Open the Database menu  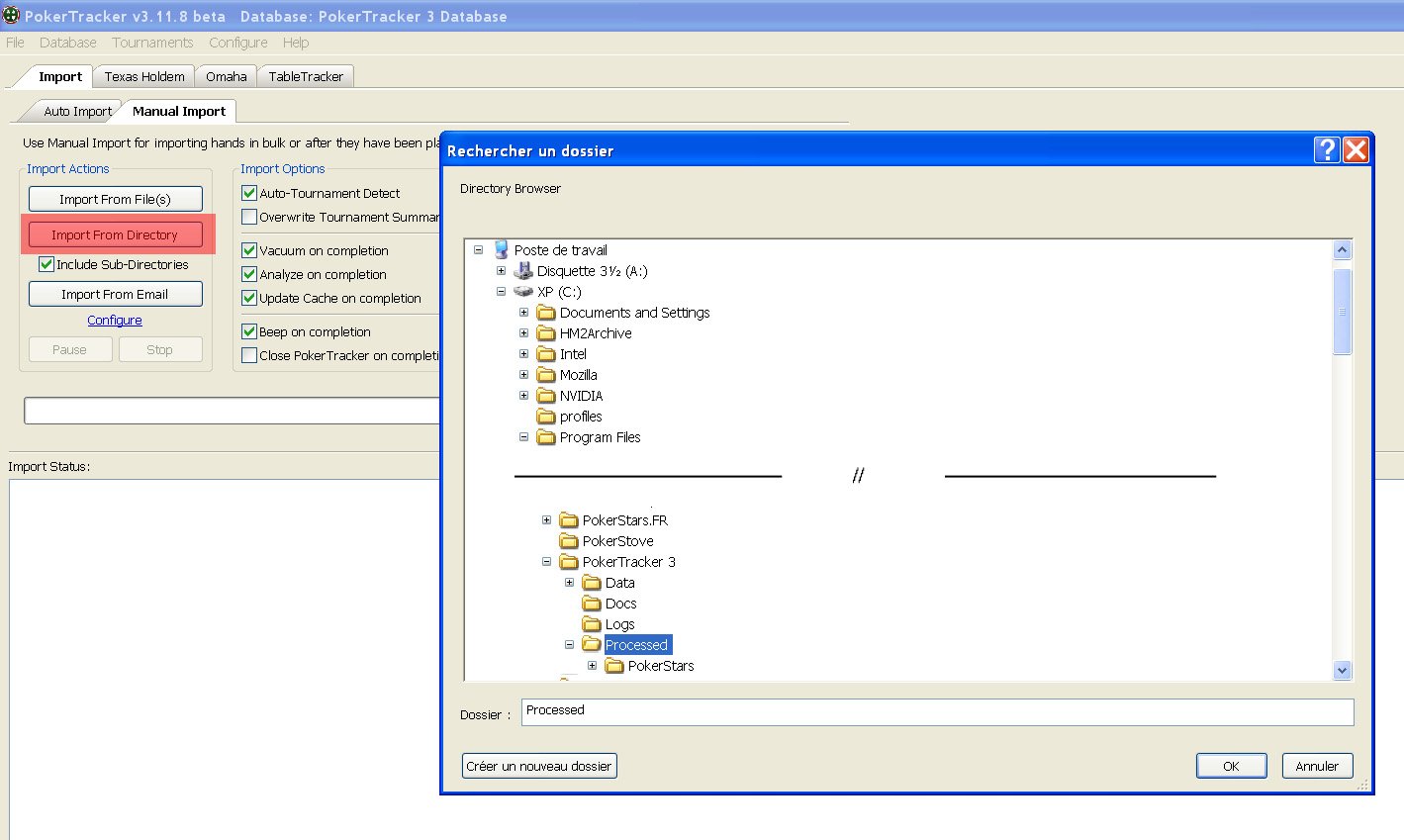point(68,43)
